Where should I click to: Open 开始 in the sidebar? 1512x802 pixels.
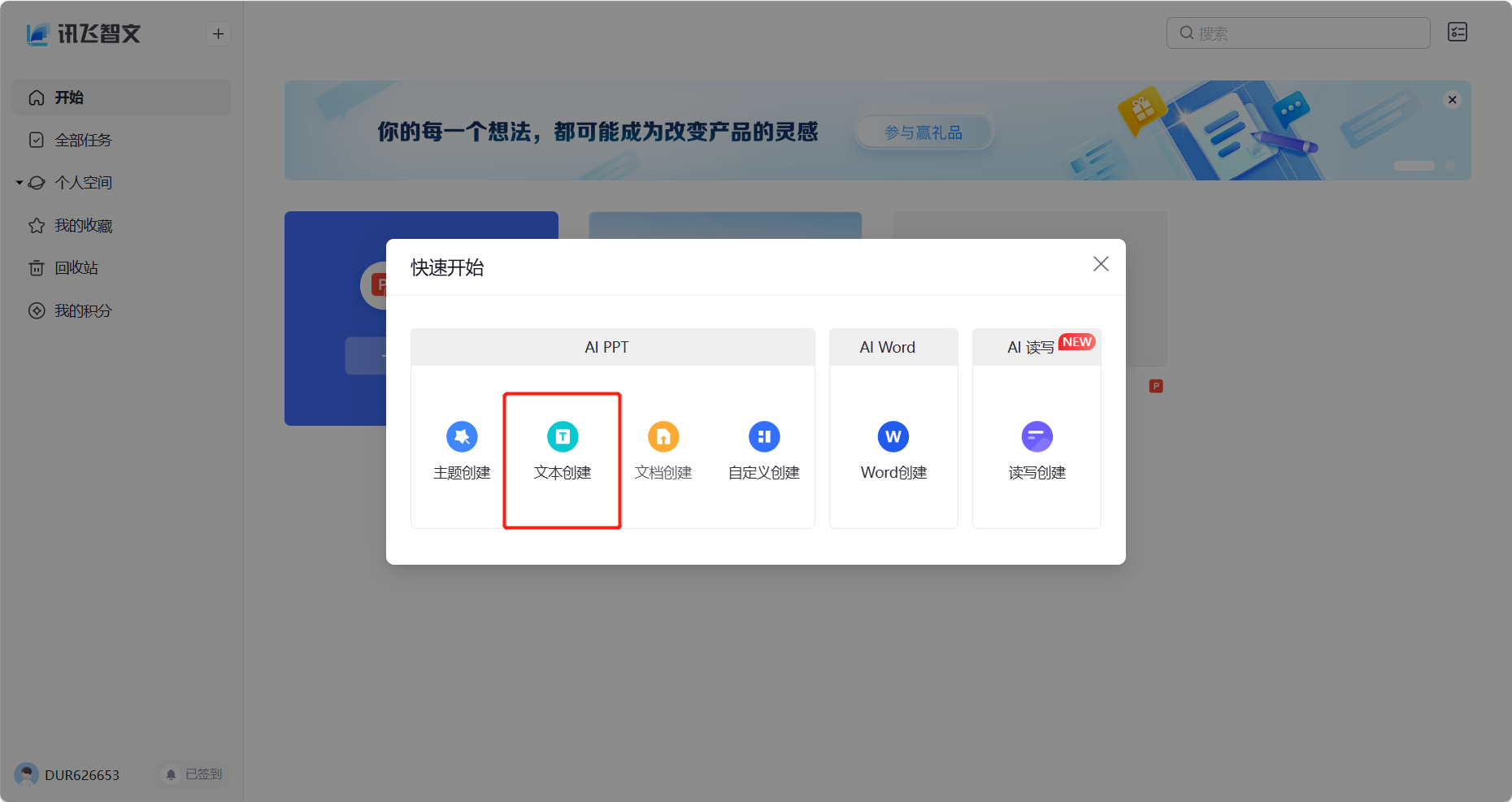(x=122, y=98)
